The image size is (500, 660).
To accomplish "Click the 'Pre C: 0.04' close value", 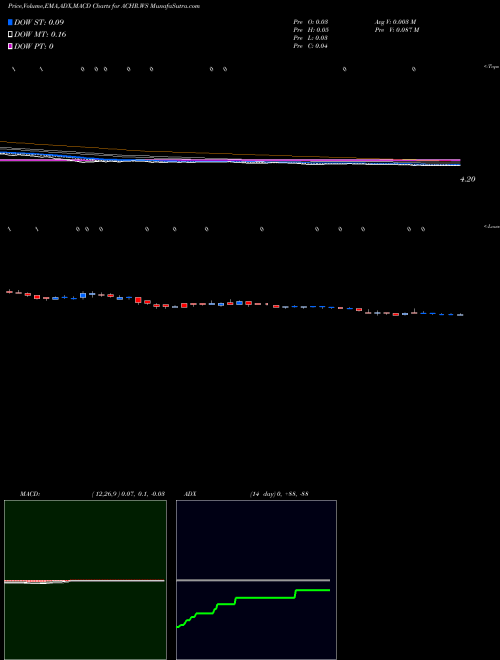I will click(311, 46).
